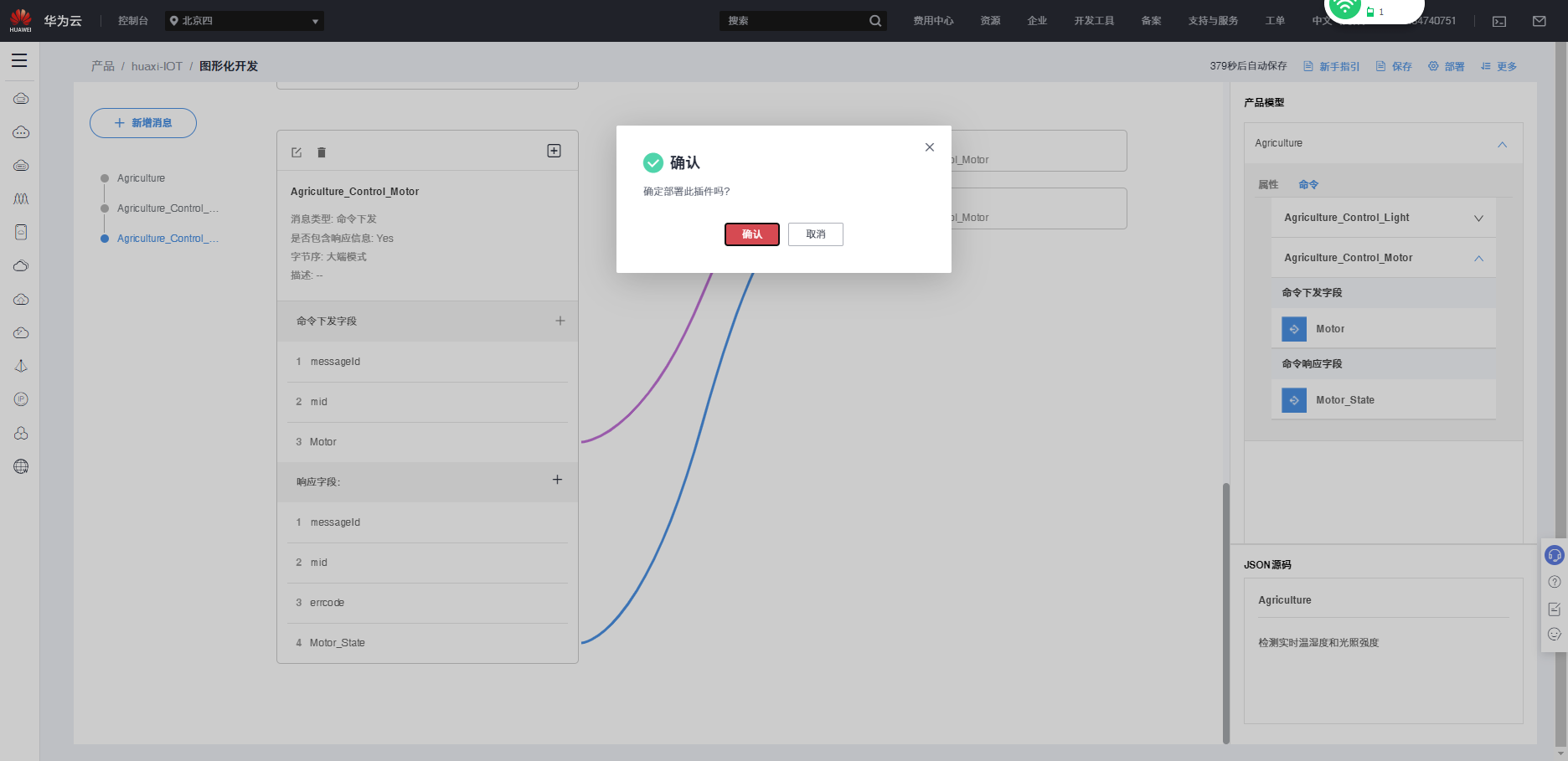Click the waveform icon in left sidebar

coord(21,198)
